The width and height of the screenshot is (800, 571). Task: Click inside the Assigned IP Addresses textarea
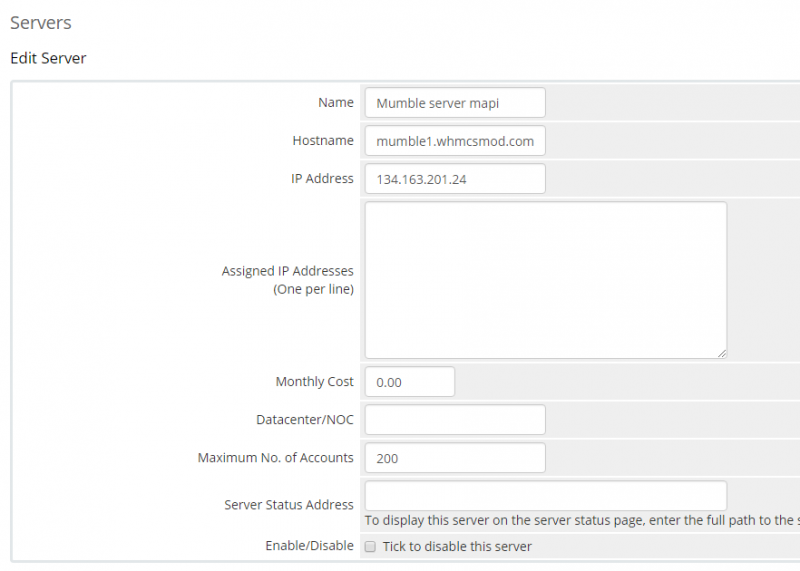pos(545,280)
